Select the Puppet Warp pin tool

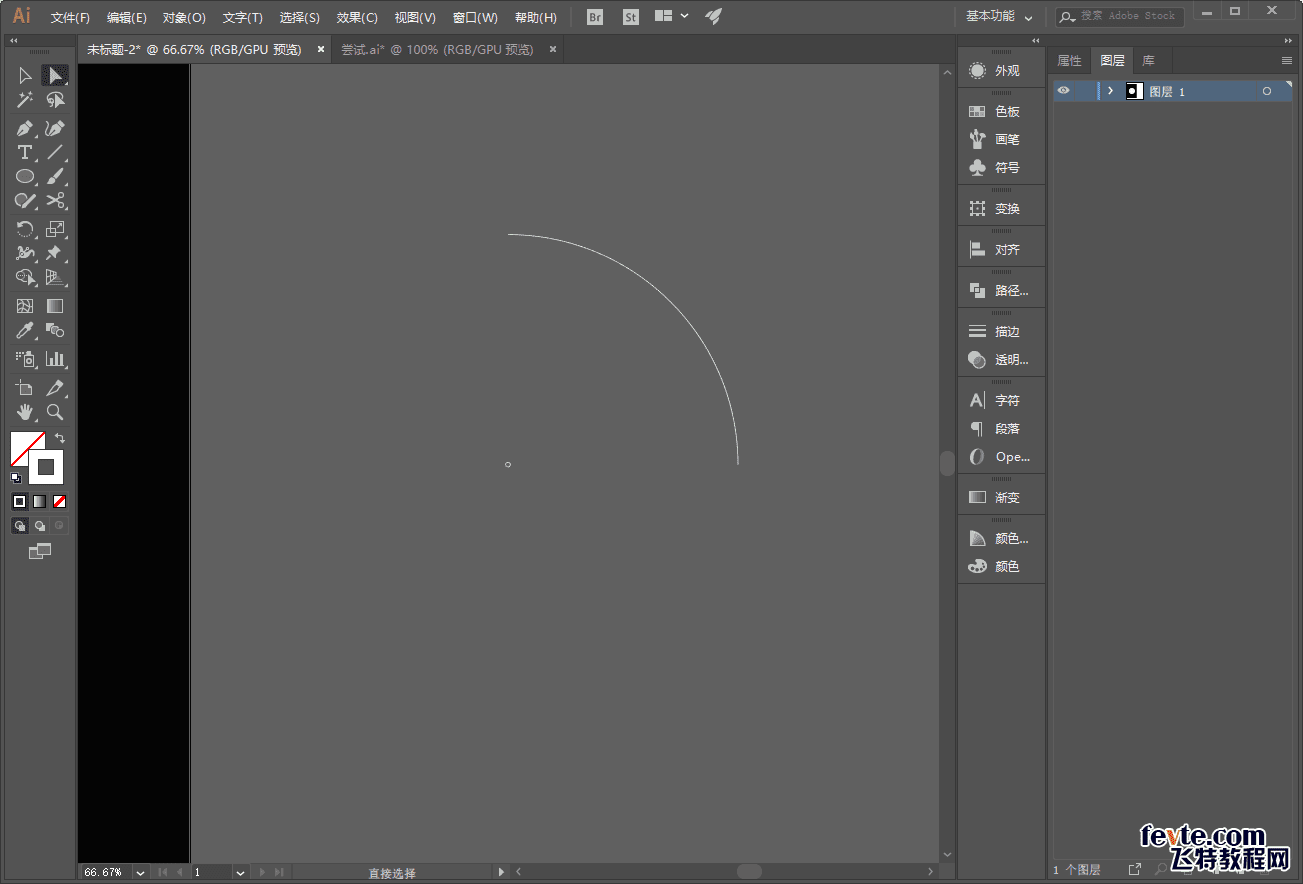[x=55, y=253]
